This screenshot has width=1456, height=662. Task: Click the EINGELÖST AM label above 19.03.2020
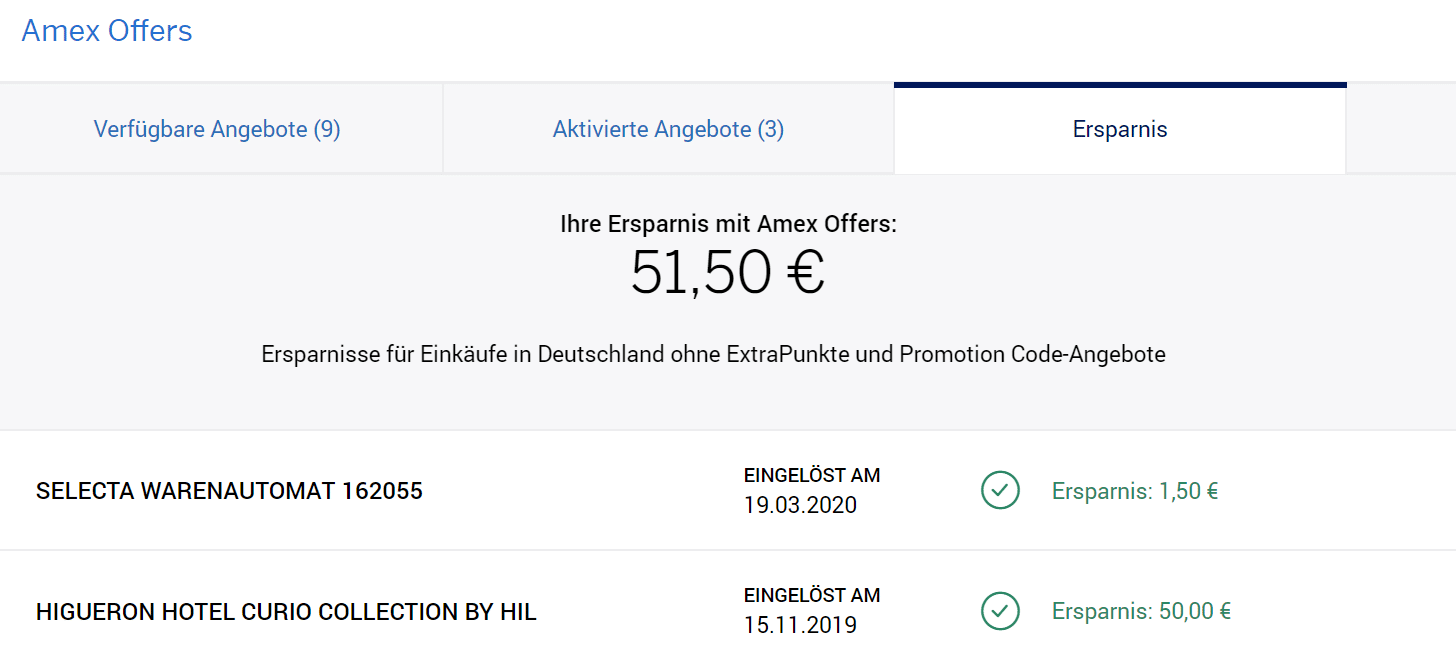812,475
